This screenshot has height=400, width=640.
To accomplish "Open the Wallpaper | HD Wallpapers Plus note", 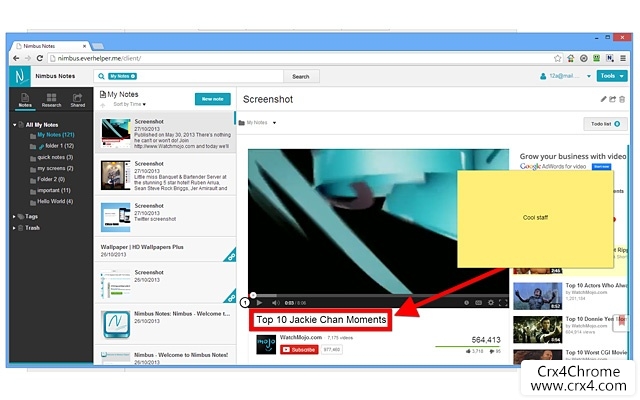I will tap(165, 251).
